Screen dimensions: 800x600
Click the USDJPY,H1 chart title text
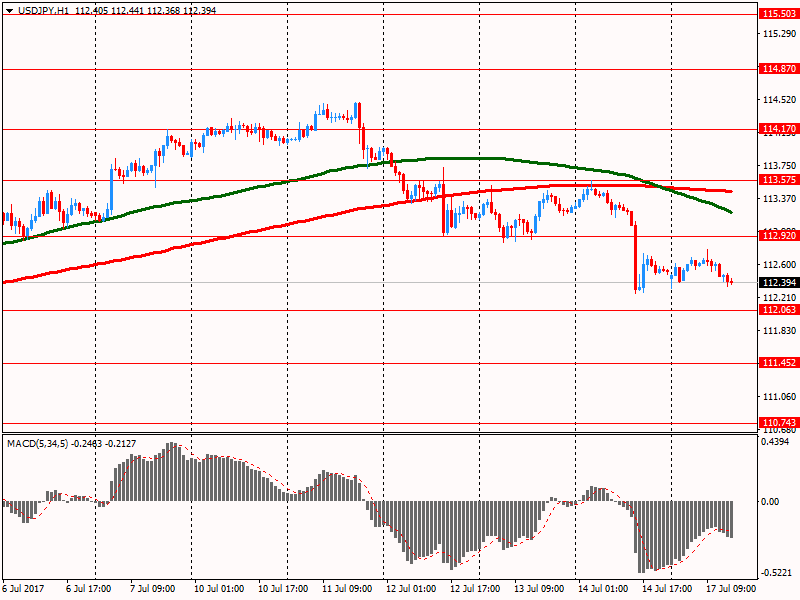[x=43, y=10]
